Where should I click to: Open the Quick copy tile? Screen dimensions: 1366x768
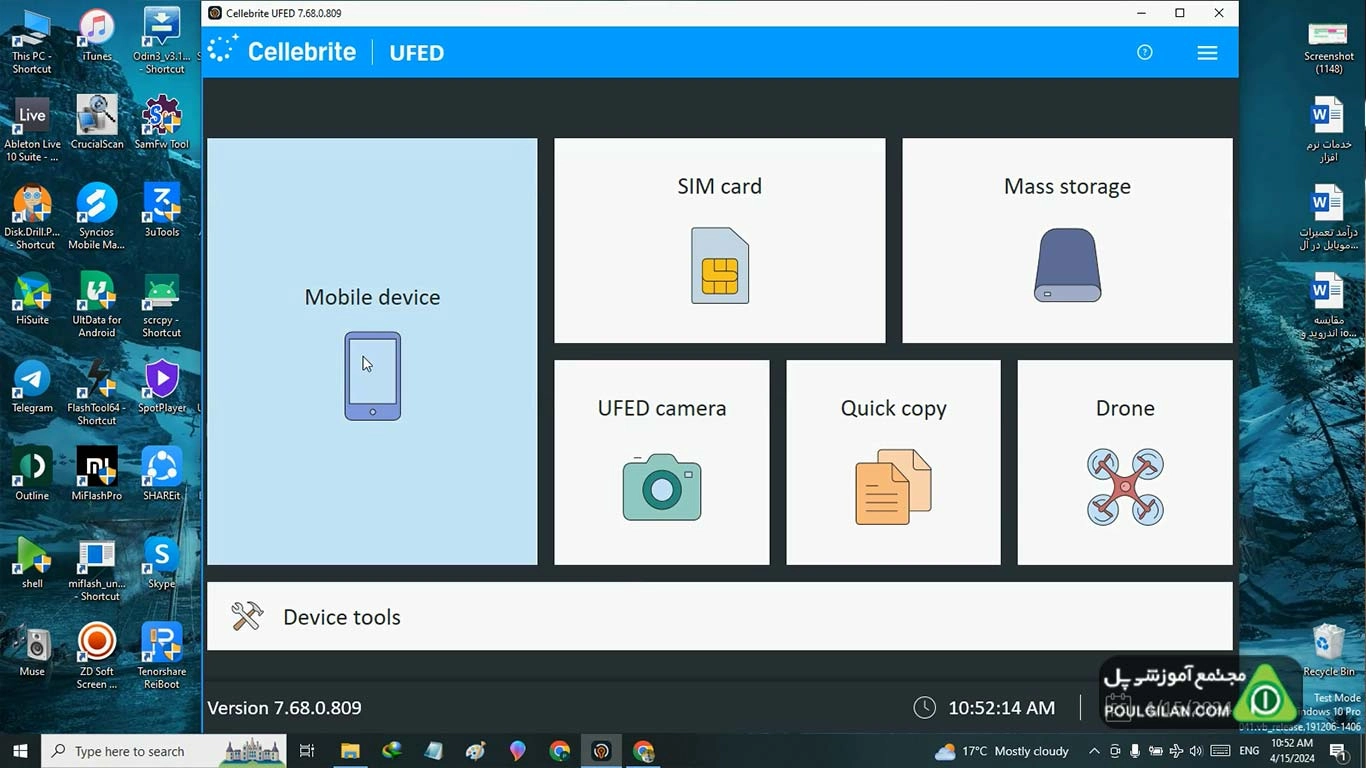coord(893,462)
